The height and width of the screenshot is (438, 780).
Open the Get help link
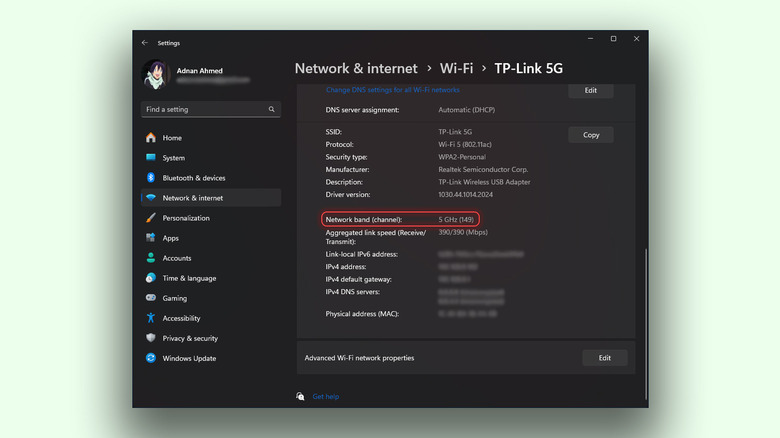(x=326, y=396)
